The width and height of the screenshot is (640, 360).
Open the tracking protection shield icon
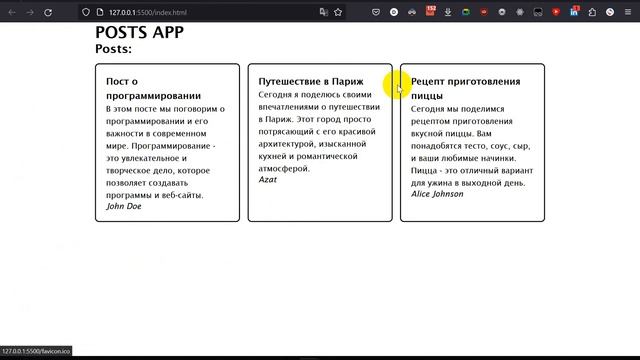click(86, 12)
